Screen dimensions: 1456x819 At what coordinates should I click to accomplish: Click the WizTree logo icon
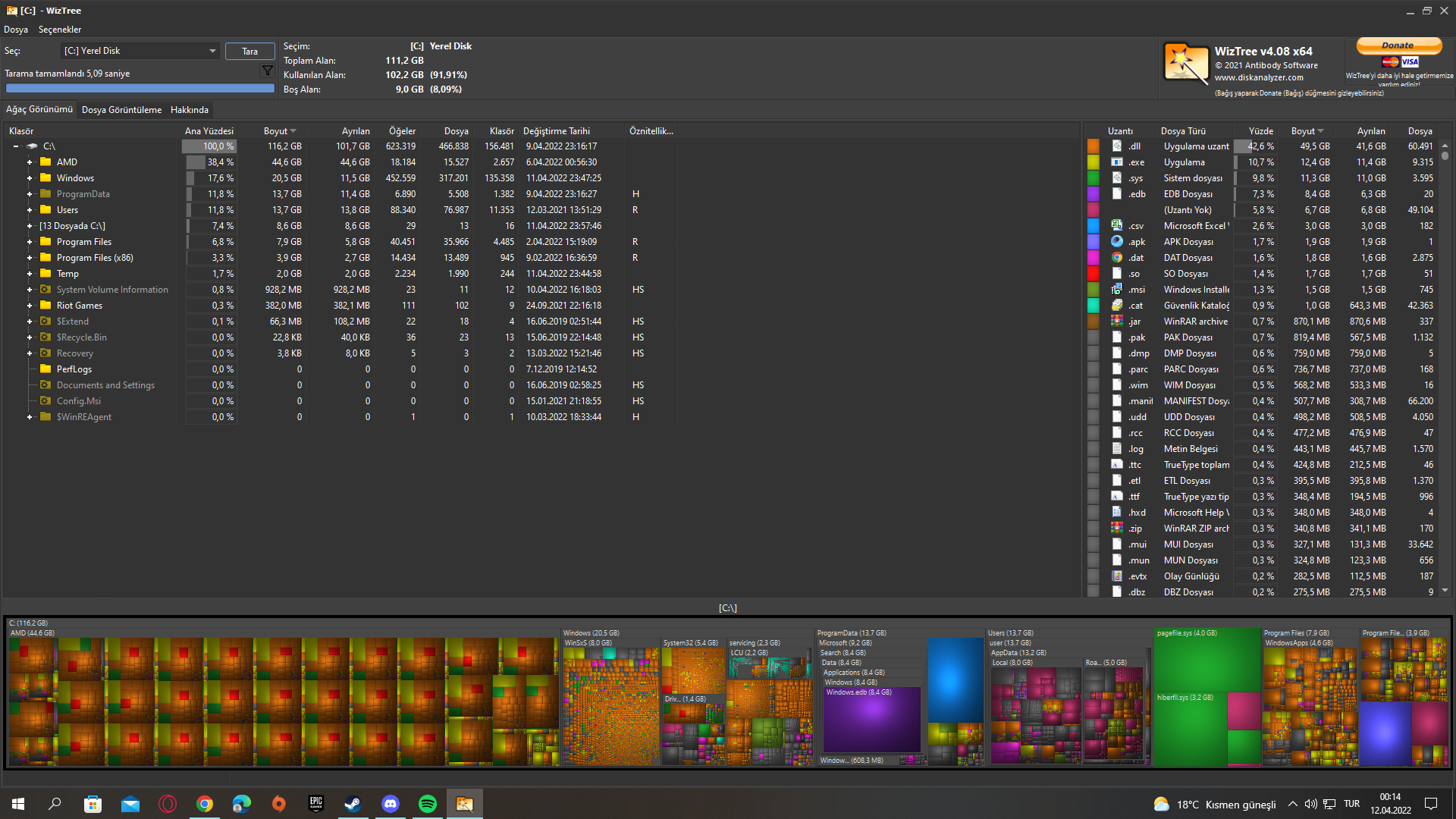tap(1186, 63)
